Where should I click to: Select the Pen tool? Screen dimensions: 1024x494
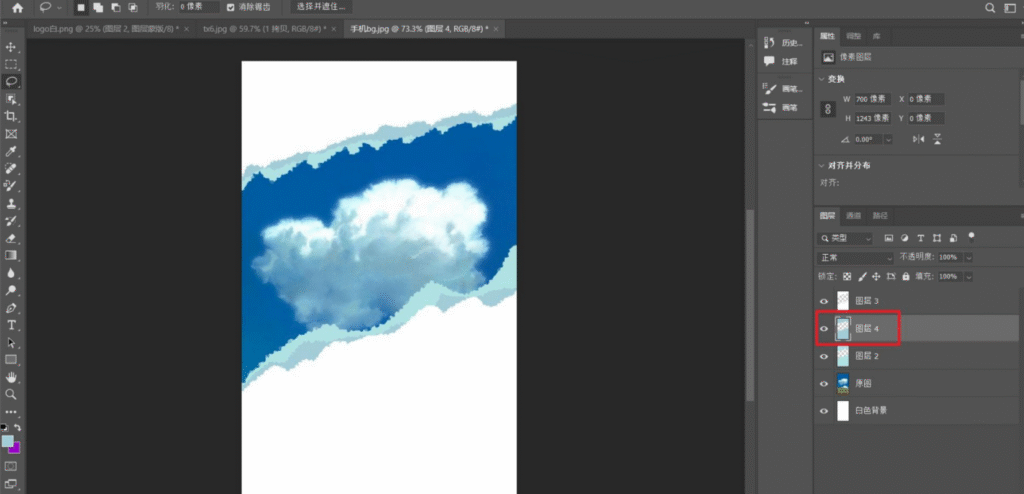pyautogui.click(x=11, y=308)
